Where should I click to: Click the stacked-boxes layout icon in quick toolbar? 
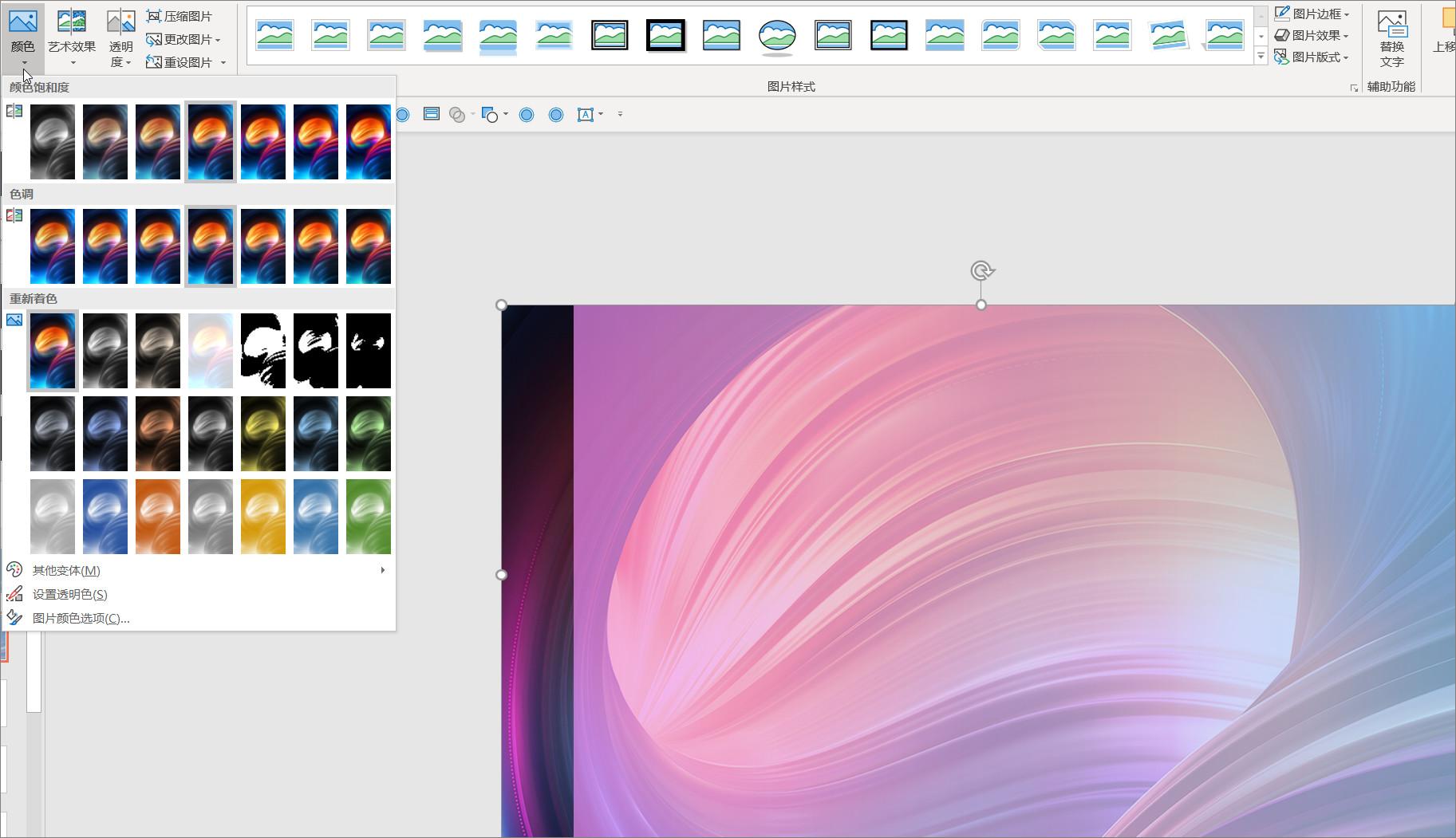click(x=432, y=114)
